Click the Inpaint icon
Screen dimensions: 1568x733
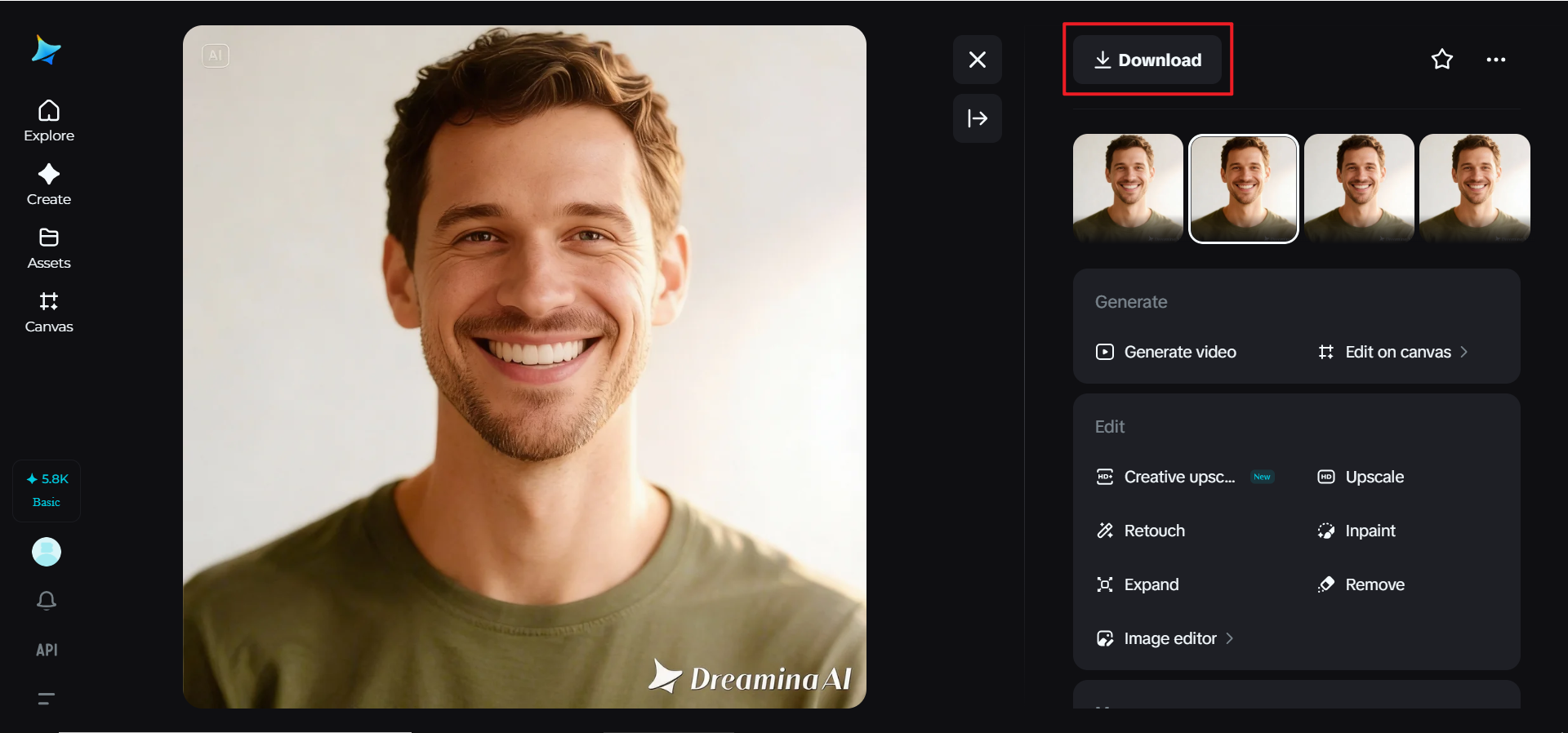tap(1326, 531)
